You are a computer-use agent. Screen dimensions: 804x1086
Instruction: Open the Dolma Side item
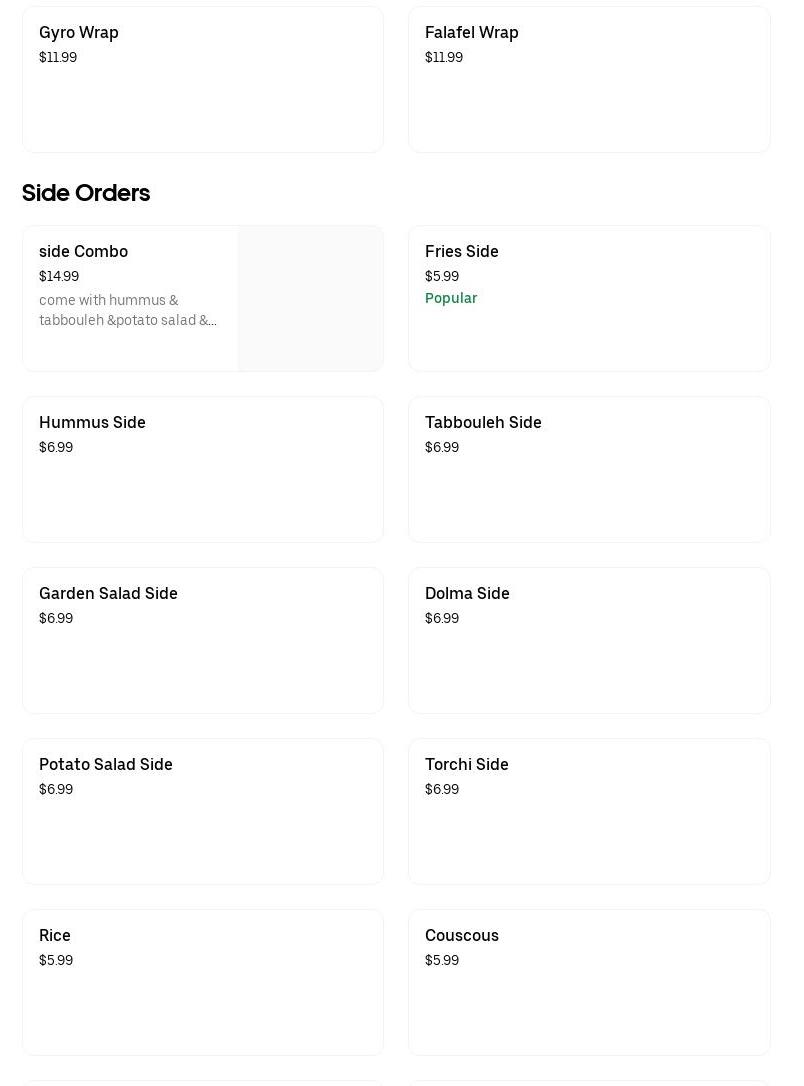click(x=588, y=640)
